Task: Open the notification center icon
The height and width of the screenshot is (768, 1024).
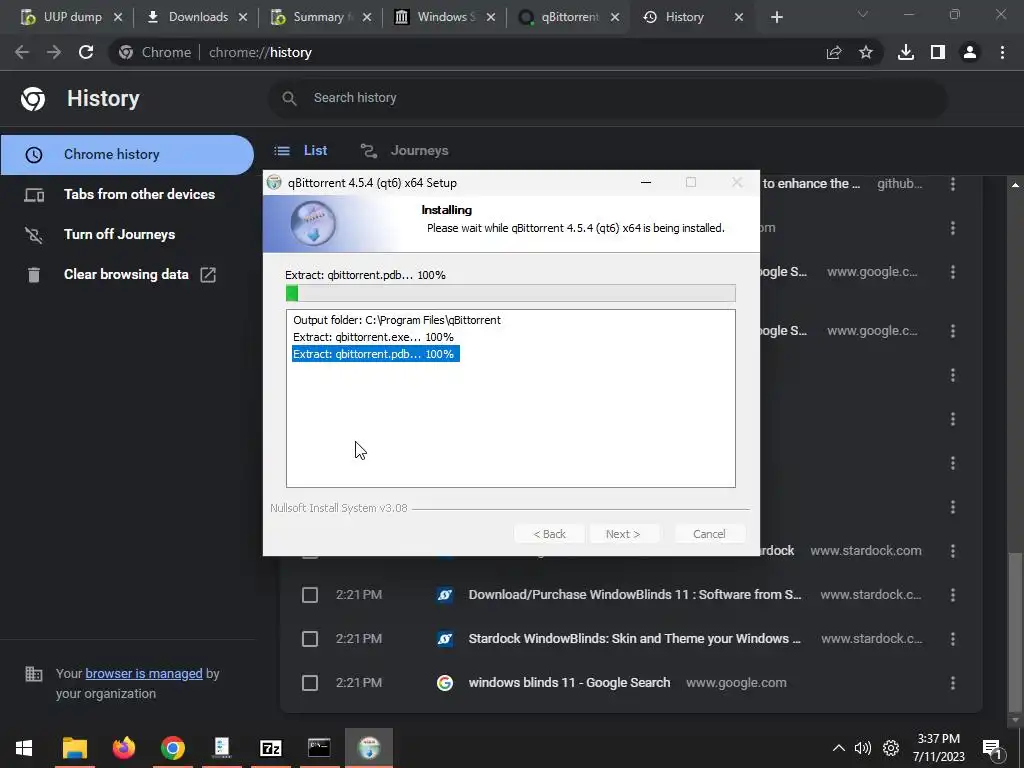Action: (x=992, y=749)
